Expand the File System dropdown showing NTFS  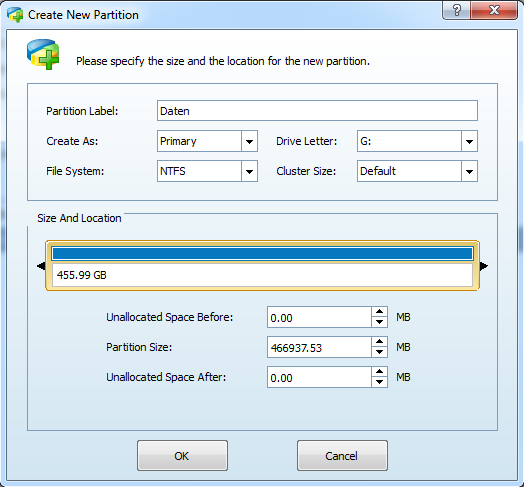point(207,171)
